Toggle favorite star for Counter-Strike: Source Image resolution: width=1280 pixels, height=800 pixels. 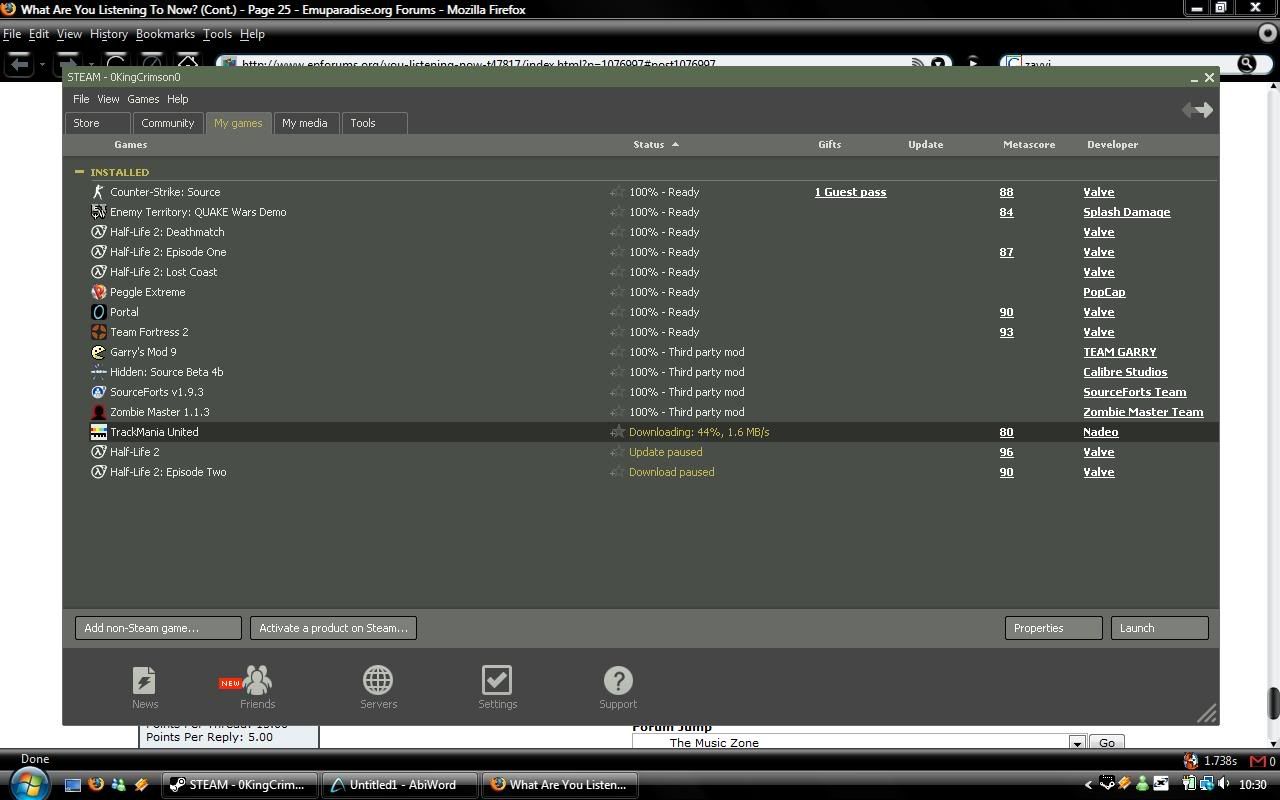pyautogui.click(x=617, y=192)
